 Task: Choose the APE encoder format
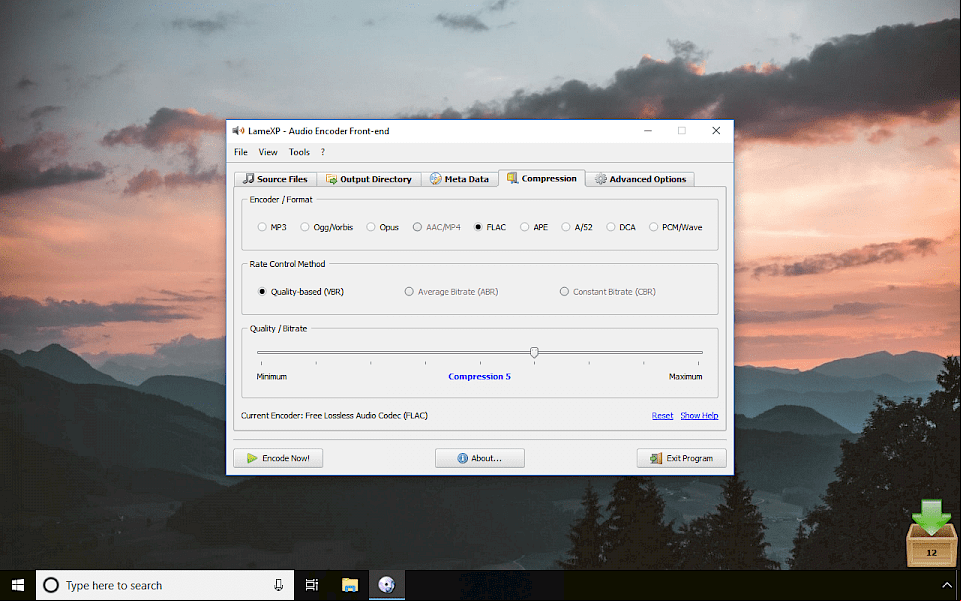534,227
